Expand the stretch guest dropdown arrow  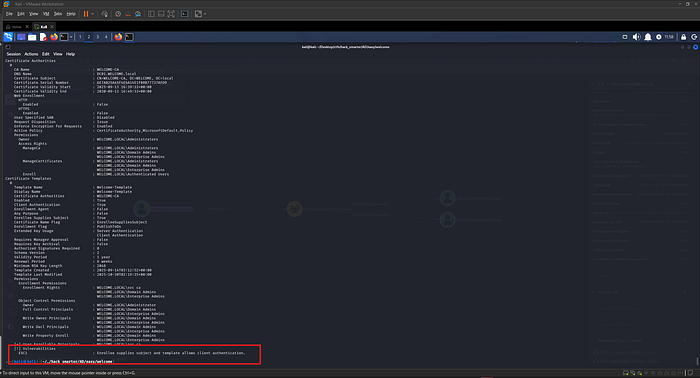coord(205,14)
